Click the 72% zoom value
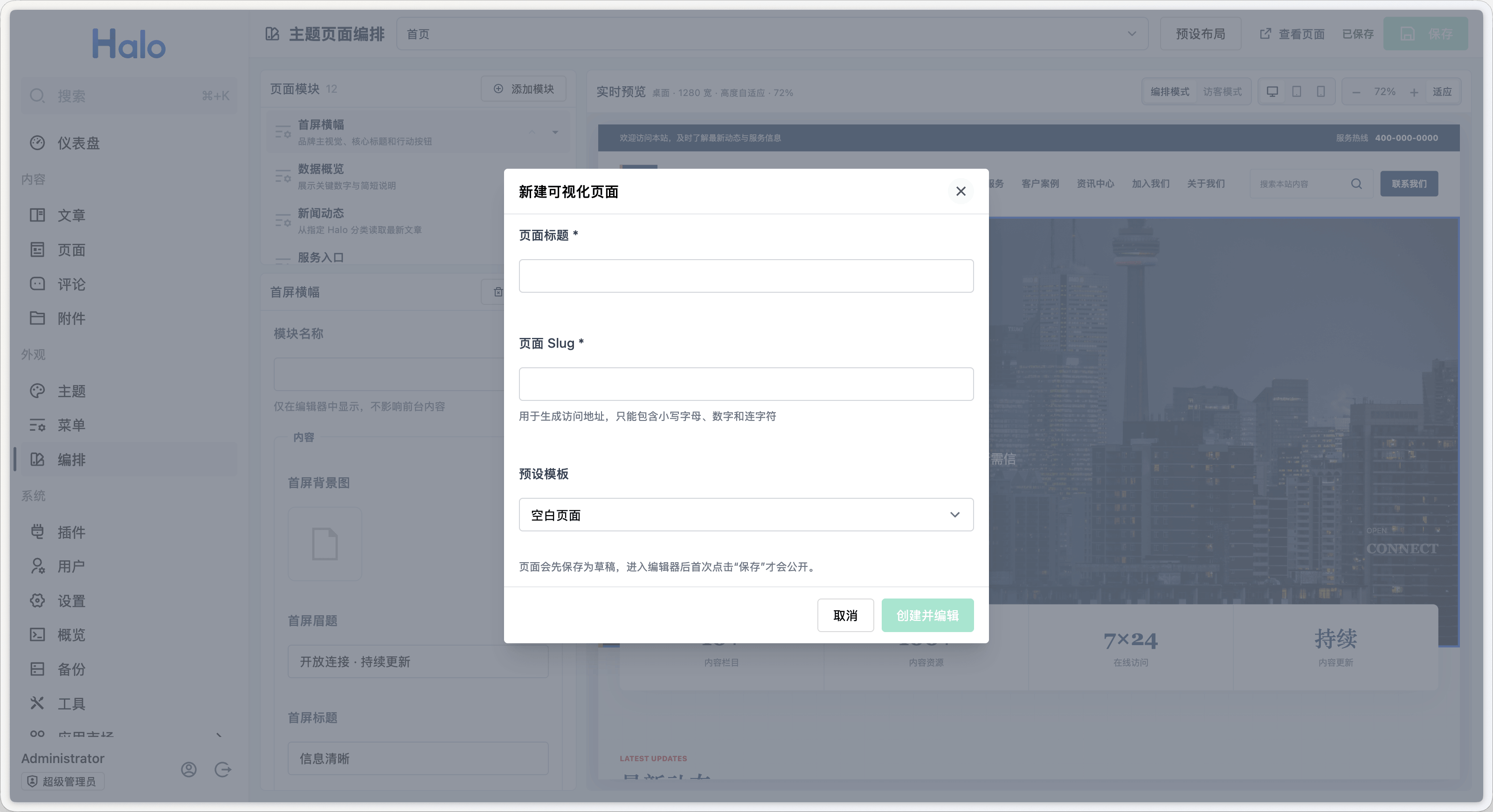Viewport: 1493px width, 812px height. tap(1384, 91)
